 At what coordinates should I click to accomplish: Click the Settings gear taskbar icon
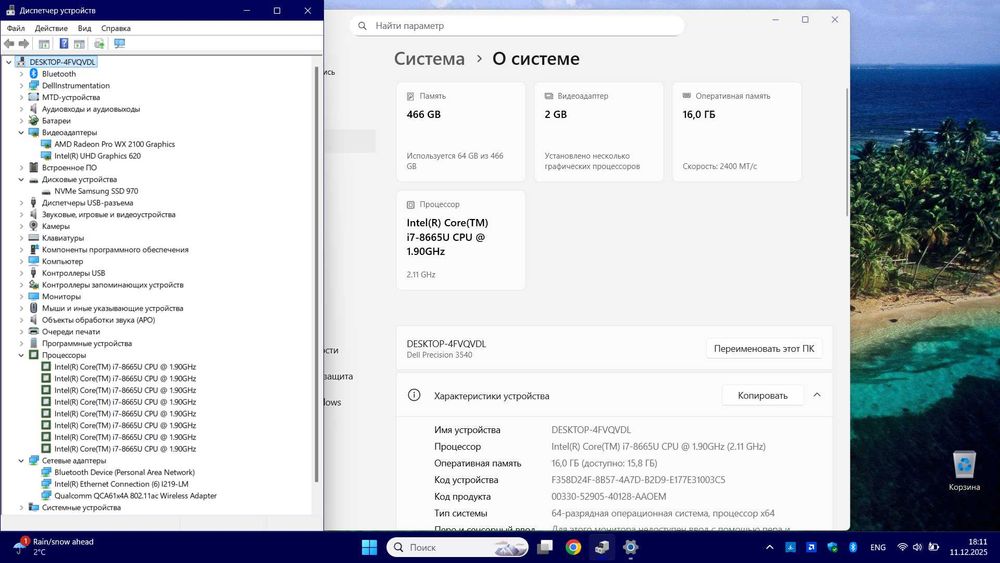click(630, 547)
